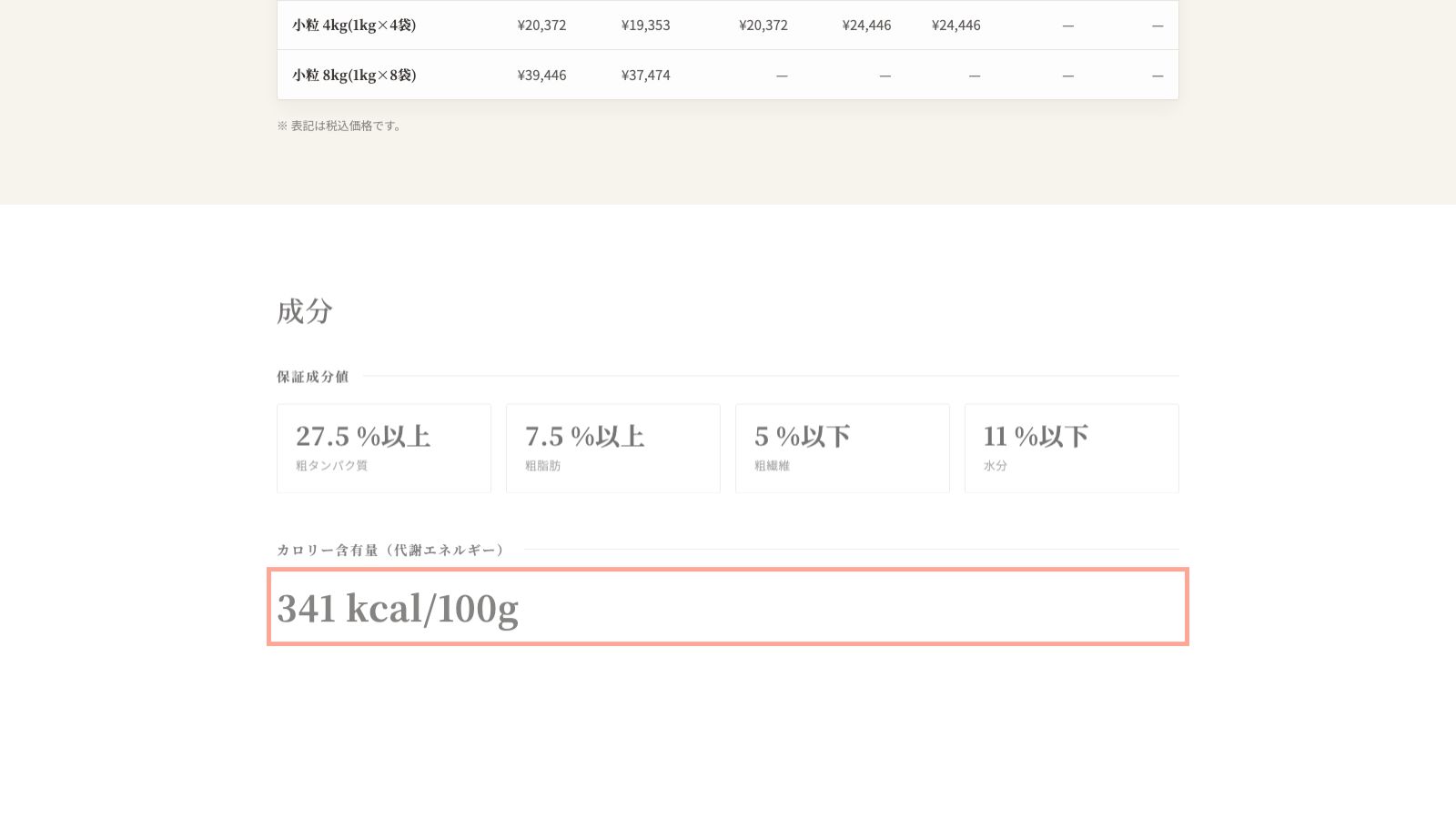Viewport: 1456px width, 819px height.
Task: Select the 小粒 4kg(1kg×4袋) row label
Action: (x=354, y=25)
